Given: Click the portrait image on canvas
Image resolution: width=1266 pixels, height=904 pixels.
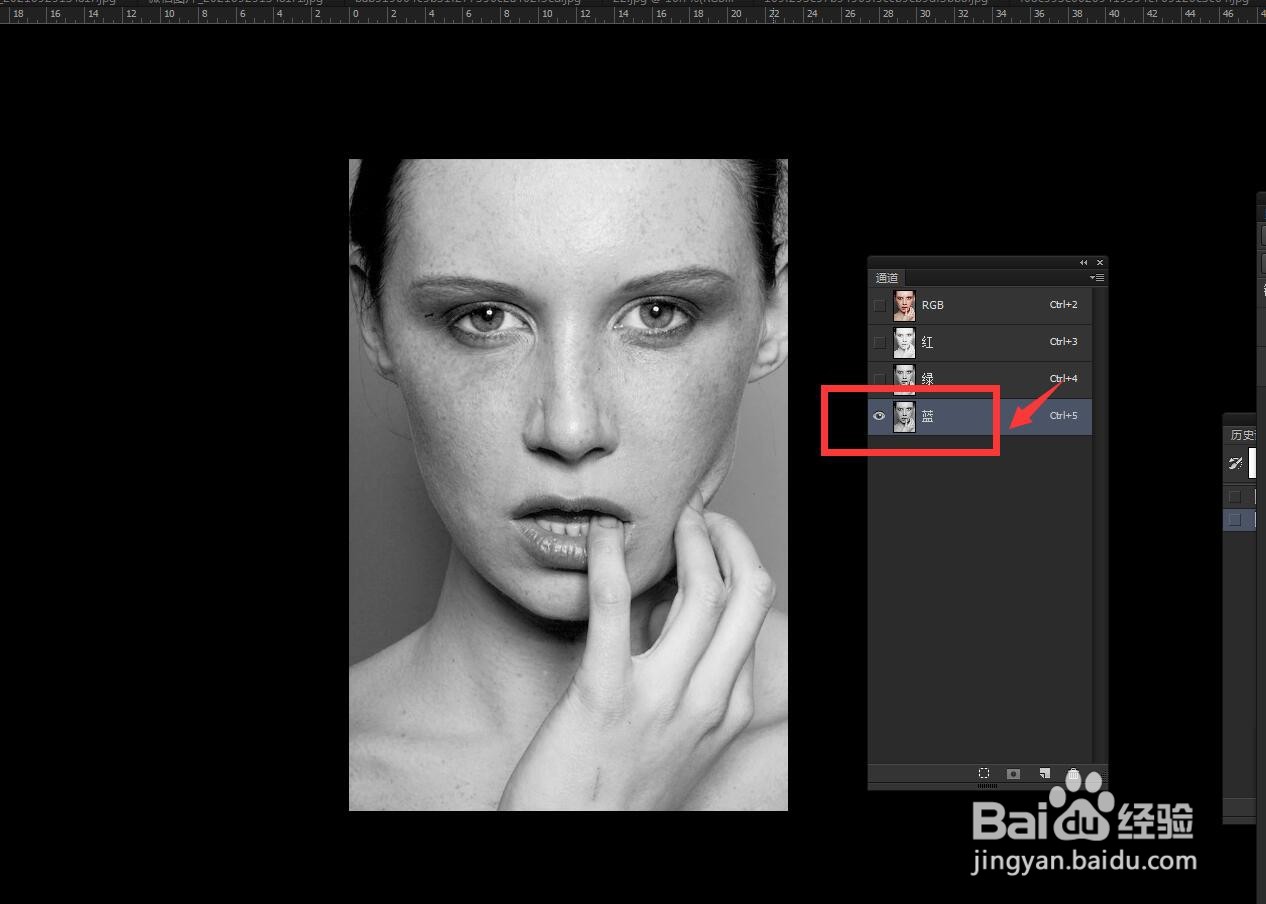Looking at the screenshot, I should coord(568,485).
